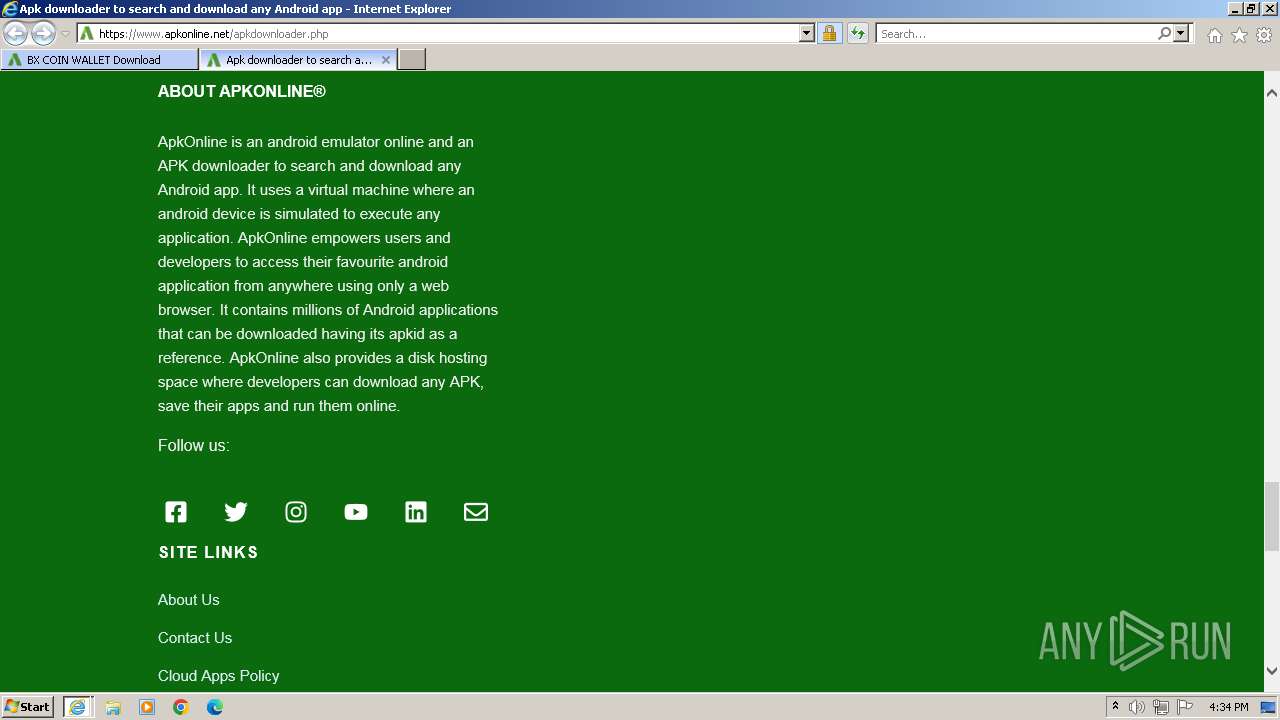The height and width of the screenshot is (720, 1280).
Task: Click the scrollbar up arrow
Action: (1272, 92)
